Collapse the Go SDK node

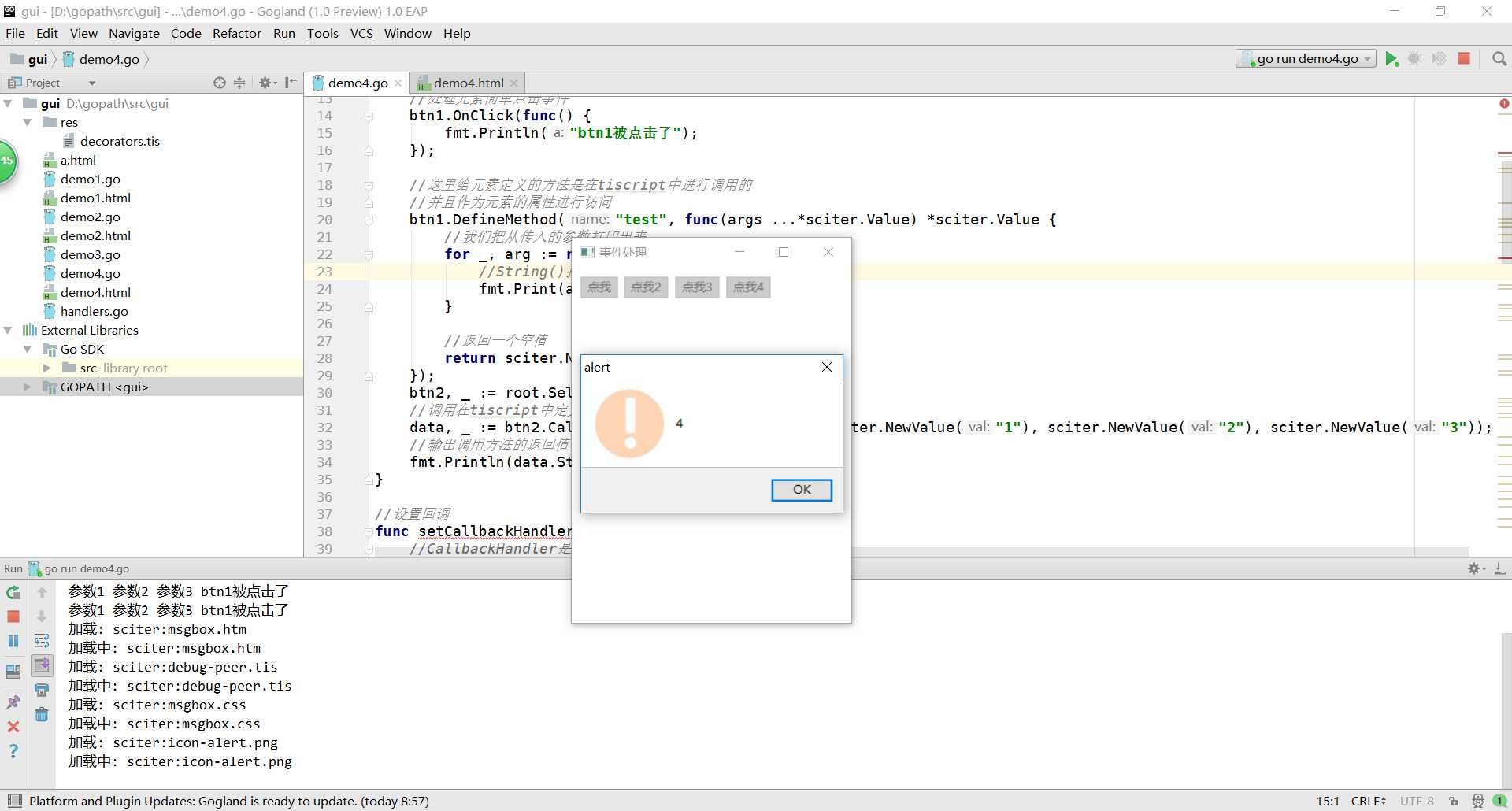tap(28, 349)
